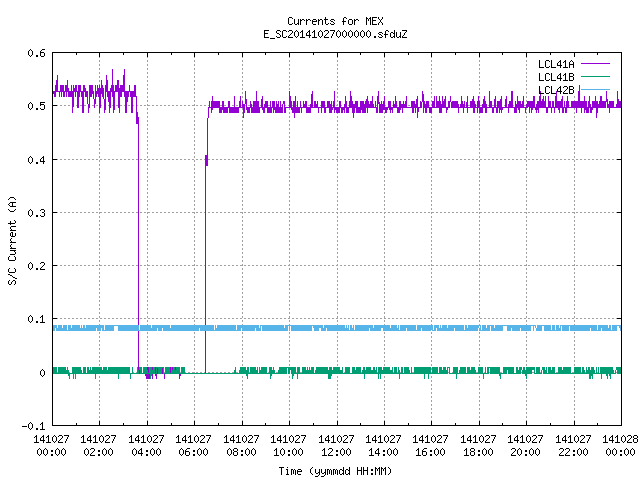Screen dimensions: 640x480
Task: Click the x-axis tick 141027 16:00
Action: (430, 445)
